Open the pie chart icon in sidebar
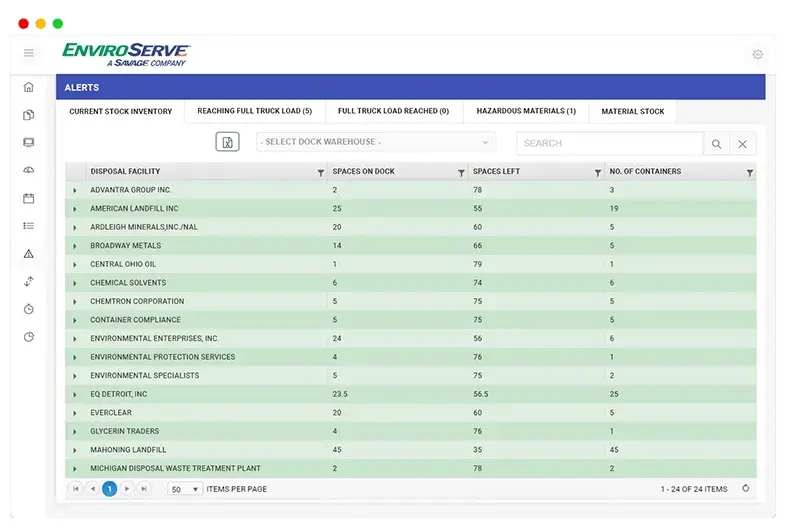 click(29, 337)
